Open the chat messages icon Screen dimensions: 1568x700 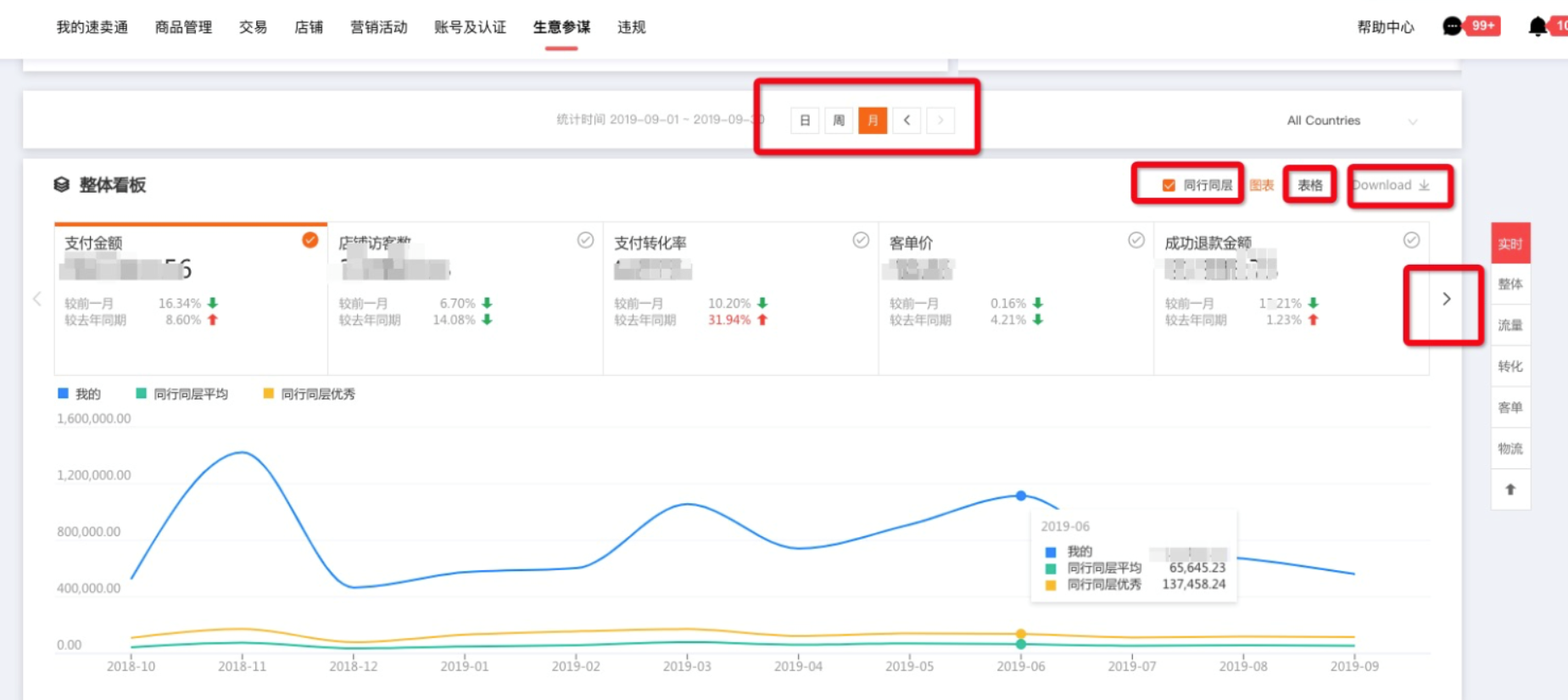(x=1452, y=26)
